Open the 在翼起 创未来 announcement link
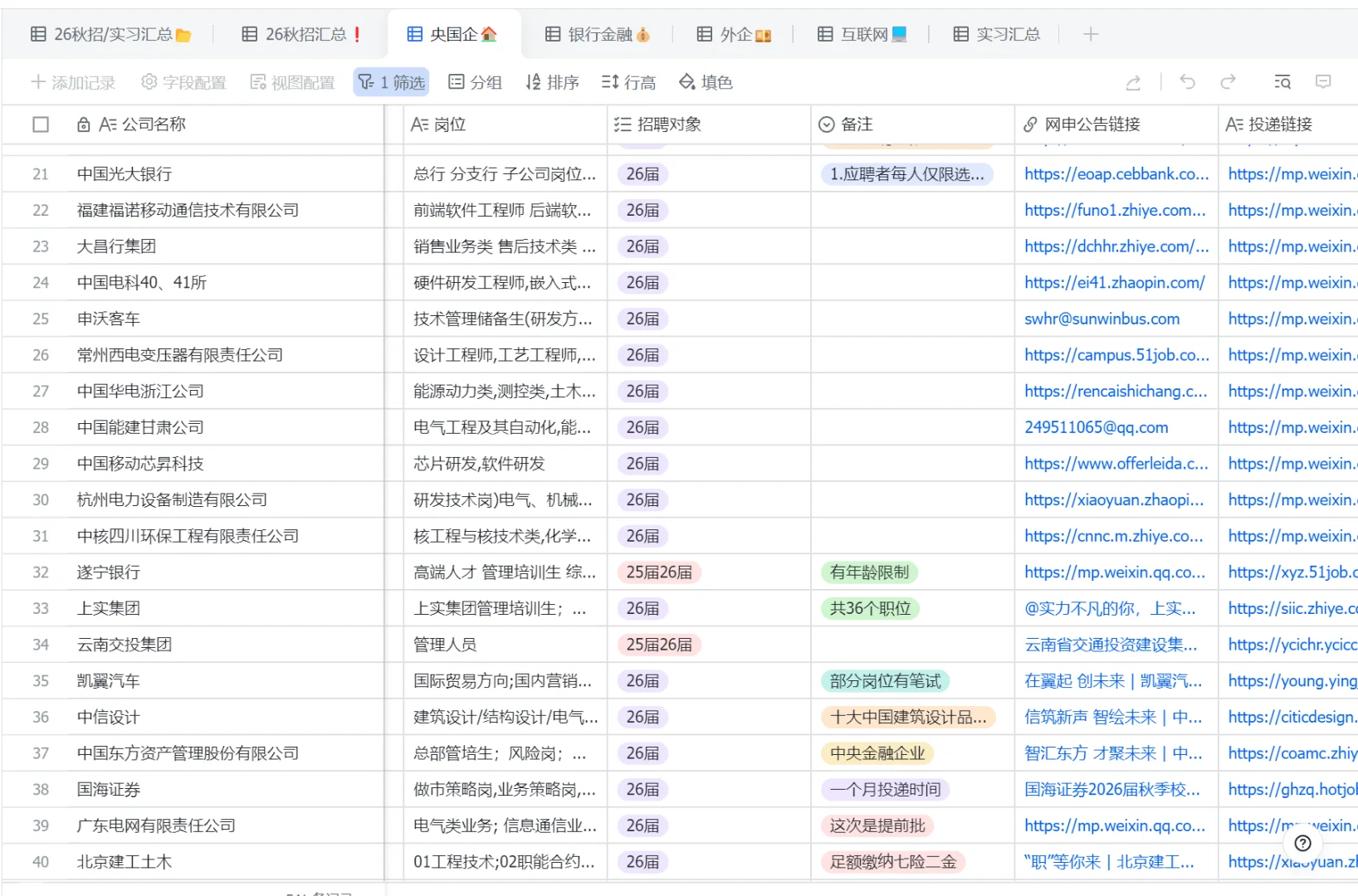 [1113, 681]
